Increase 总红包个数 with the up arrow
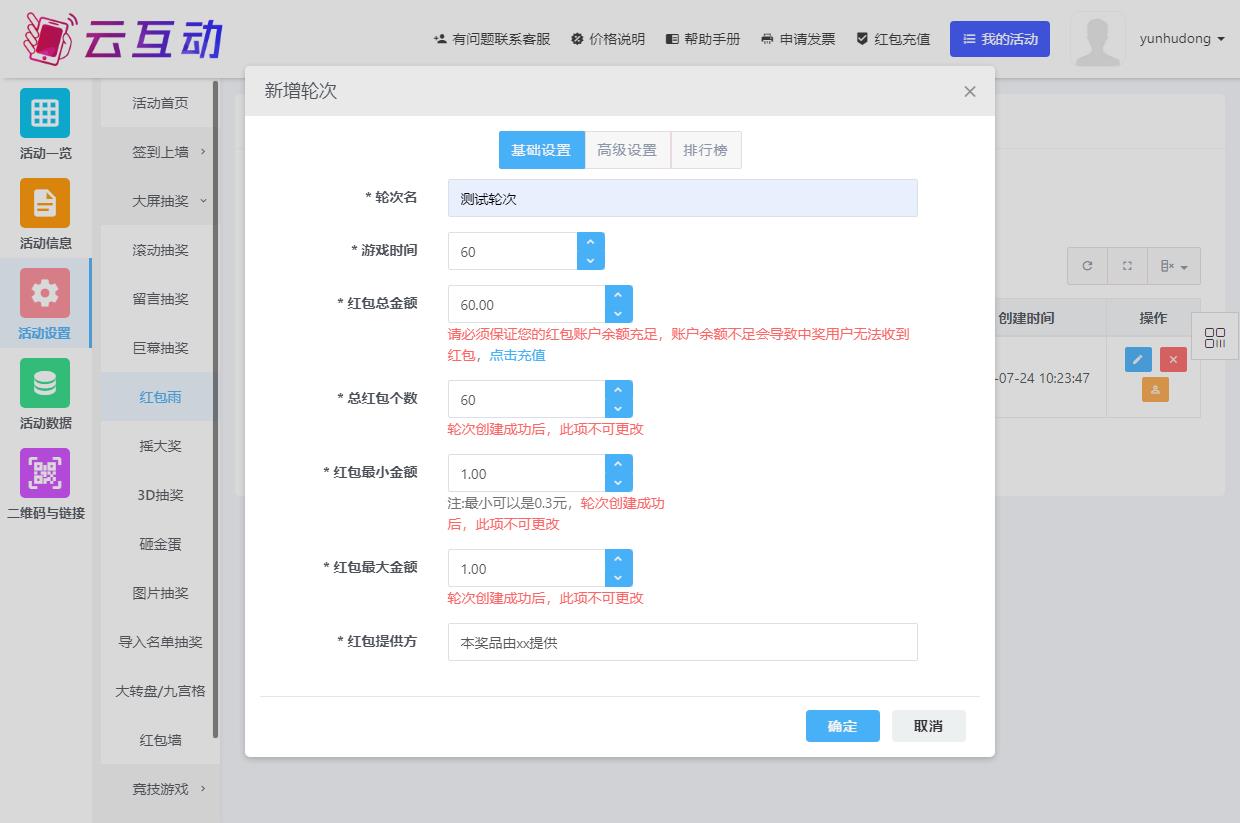The width and height of the screenshot is (1240, 823). 618,390
